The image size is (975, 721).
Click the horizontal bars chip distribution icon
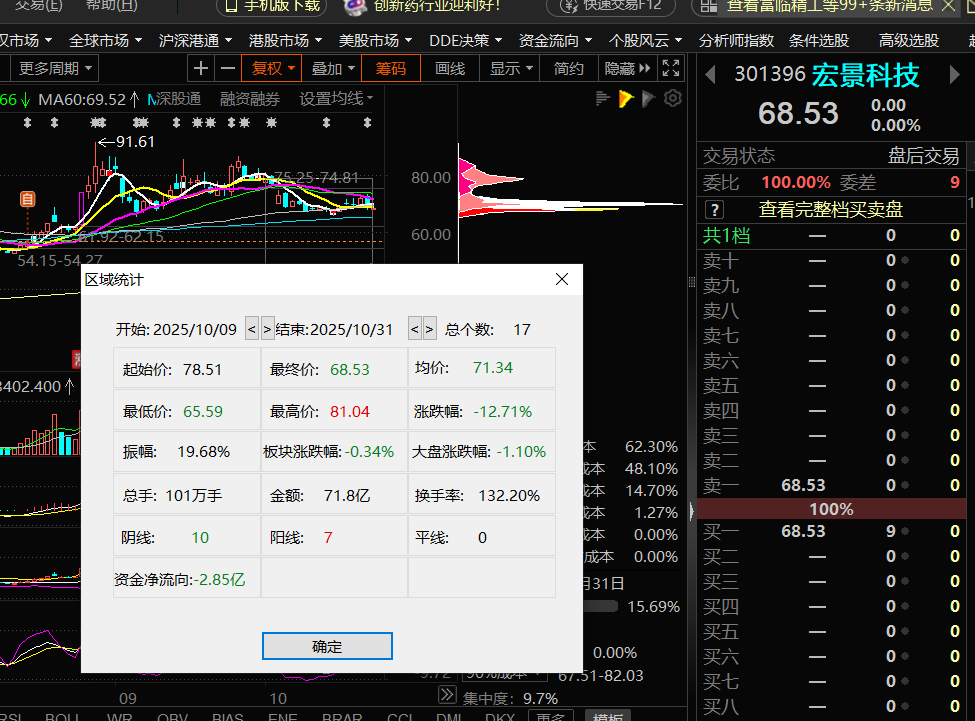pos(603,98)
